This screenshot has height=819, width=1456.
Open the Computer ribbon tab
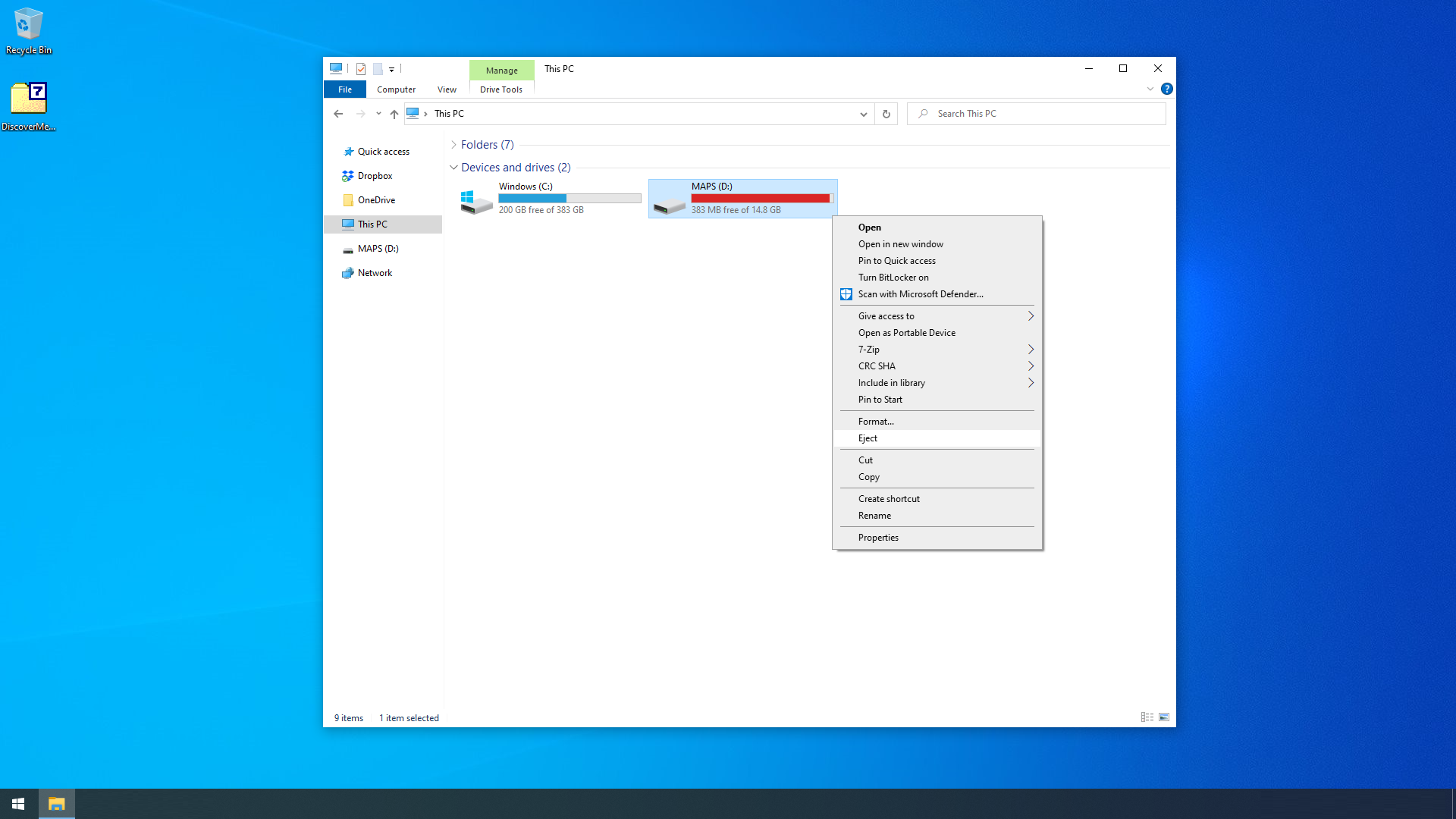click(x=396, y=89)
